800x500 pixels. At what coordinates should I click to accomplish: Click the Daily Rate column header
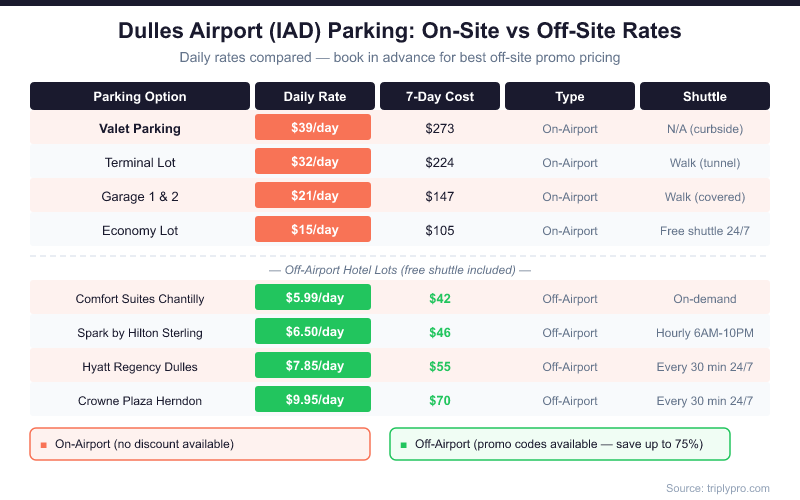pos(313,97)
